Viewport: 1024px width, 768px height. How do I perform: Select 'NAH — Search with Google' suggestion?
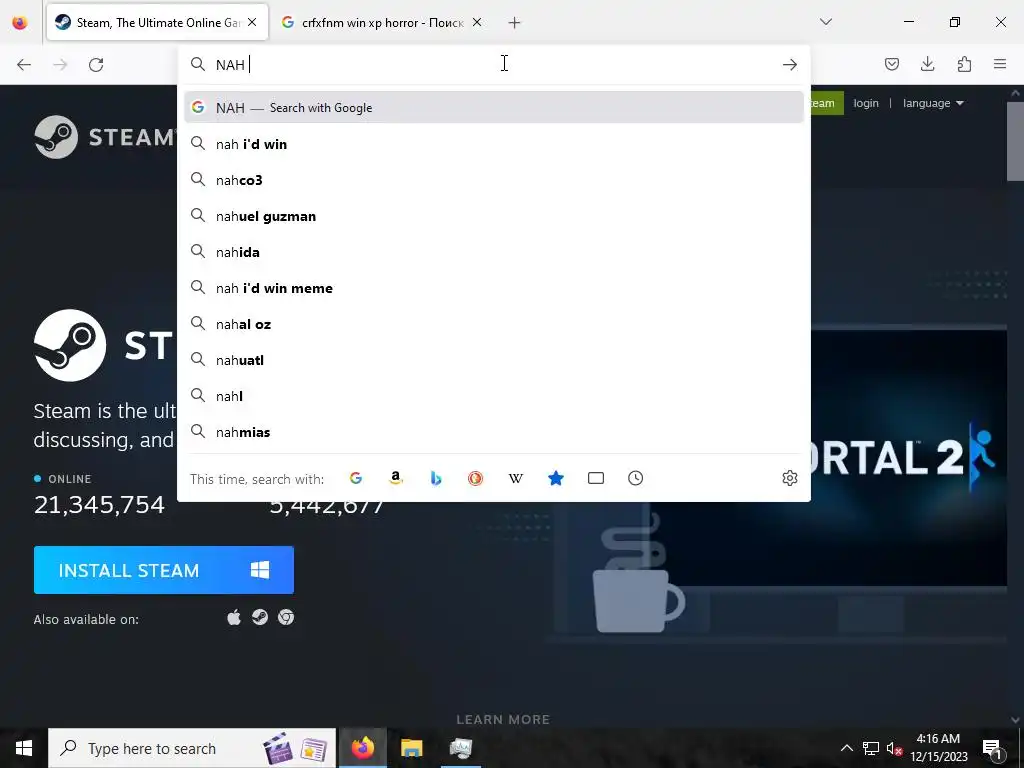pos(494,108)
